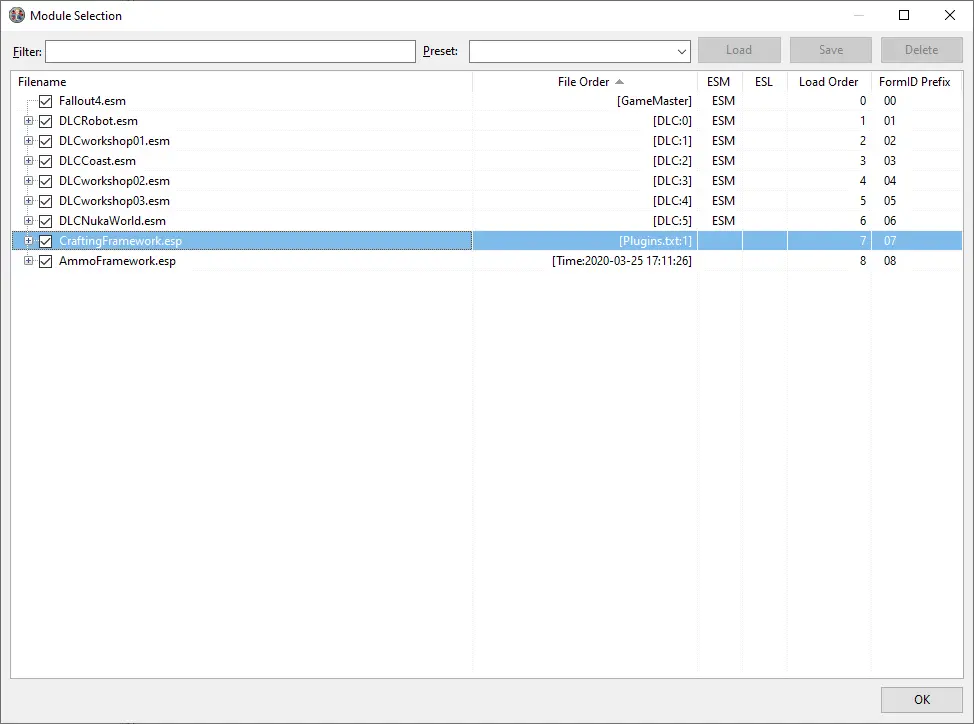Select the AmmoFramework.esp filename

[x=117, y=261]
